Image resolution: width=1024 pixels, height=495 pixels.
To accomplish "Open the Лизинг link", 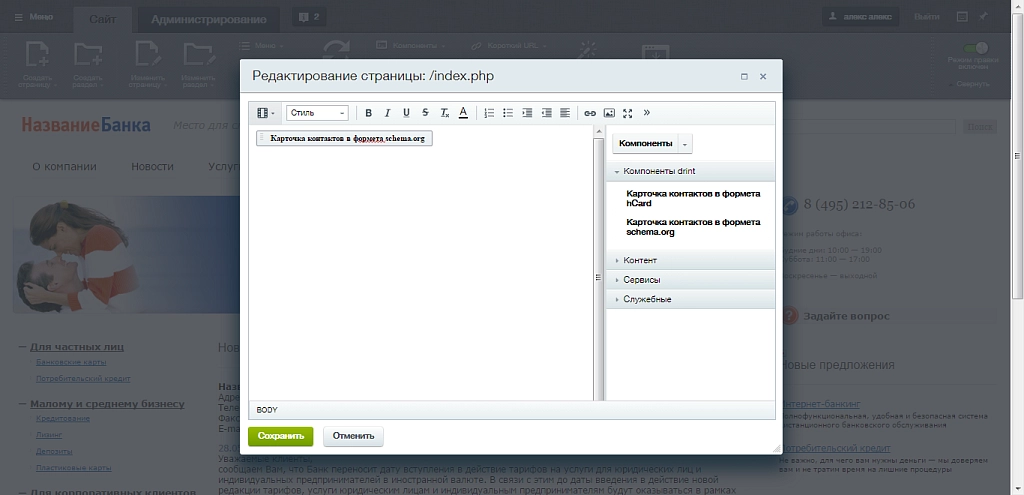I will 49,435.
